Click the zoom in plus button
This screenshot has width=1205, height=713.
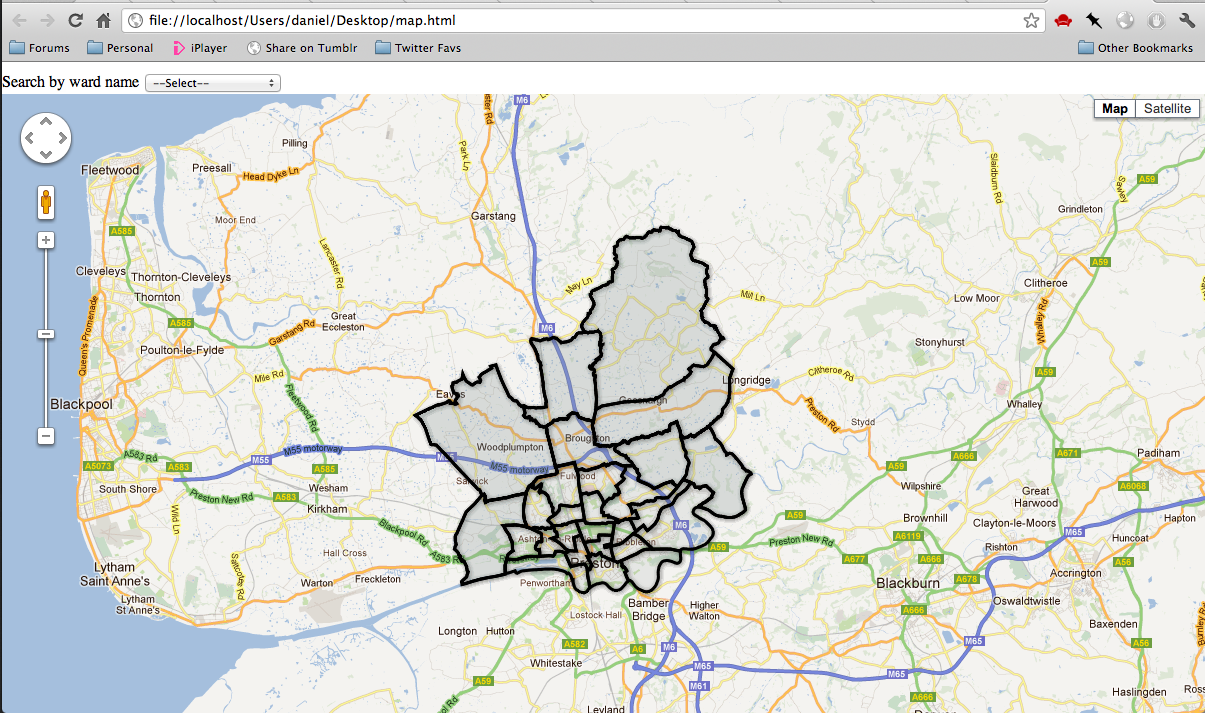46,240
